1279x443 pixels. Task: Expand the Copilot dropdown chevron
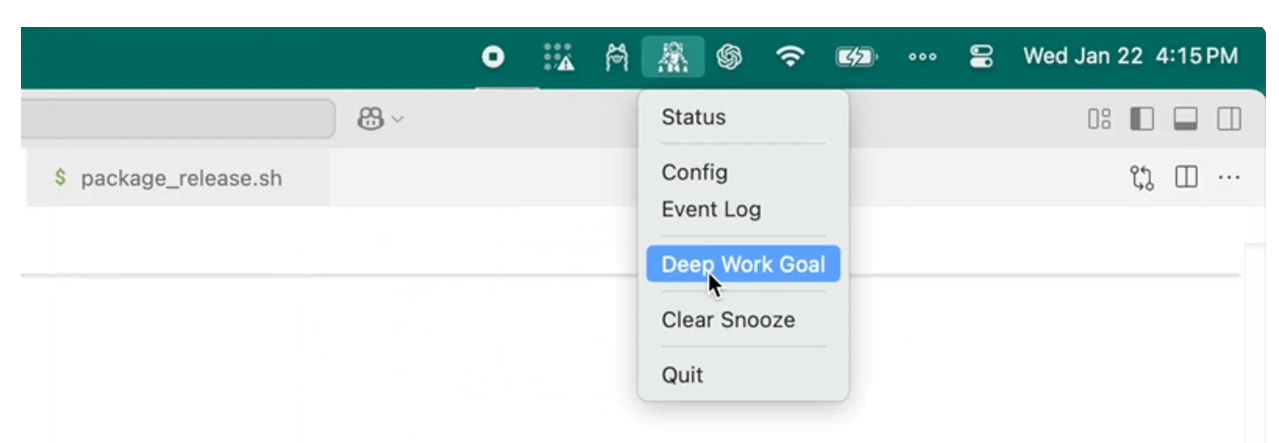tap(397, 119)
